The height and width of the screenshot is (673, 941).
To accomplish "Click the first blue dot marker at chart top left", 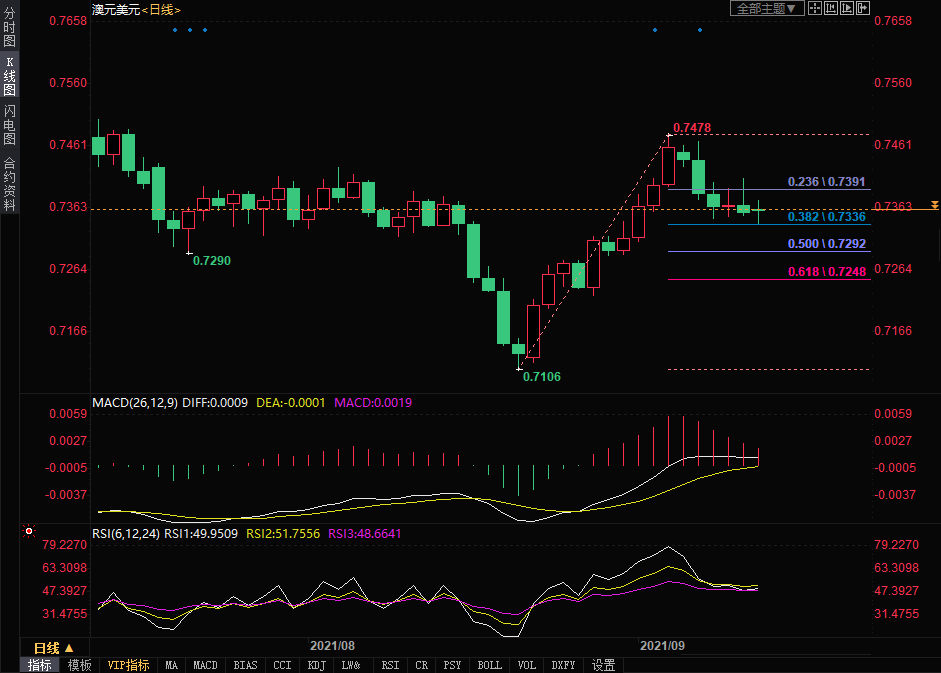I will [x=174, y=30].
